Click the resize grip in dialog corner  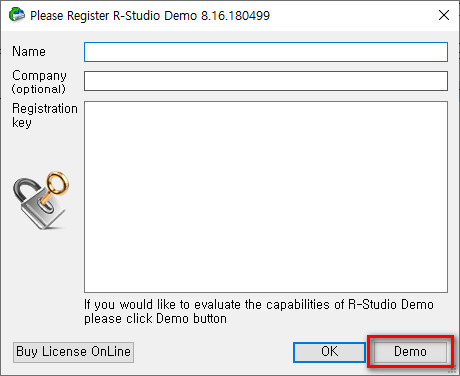pos(454,370)
